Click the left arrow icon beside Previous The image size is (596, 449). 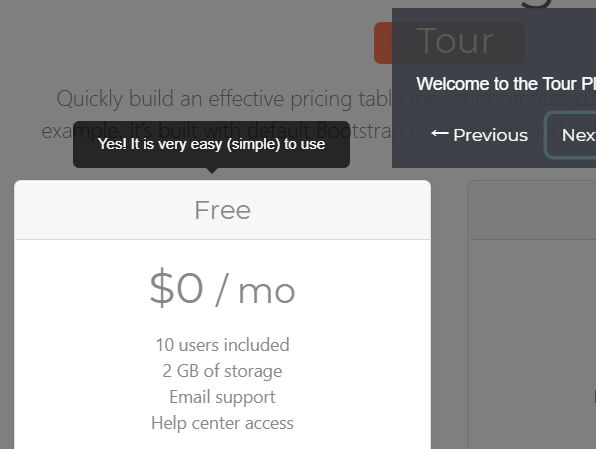[440, 133]
